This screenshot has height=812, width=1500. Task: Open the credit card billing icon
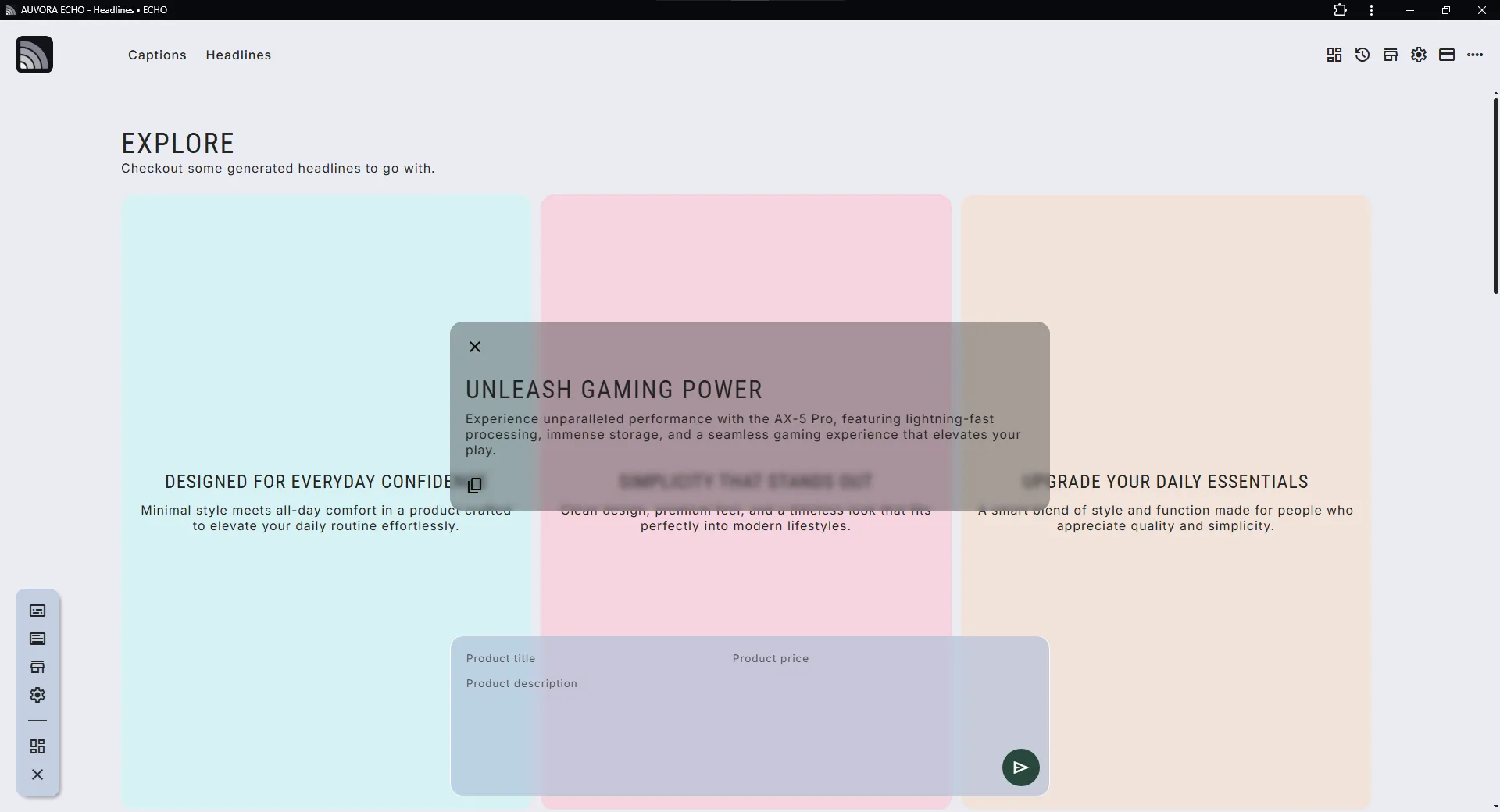(1447, 55)
